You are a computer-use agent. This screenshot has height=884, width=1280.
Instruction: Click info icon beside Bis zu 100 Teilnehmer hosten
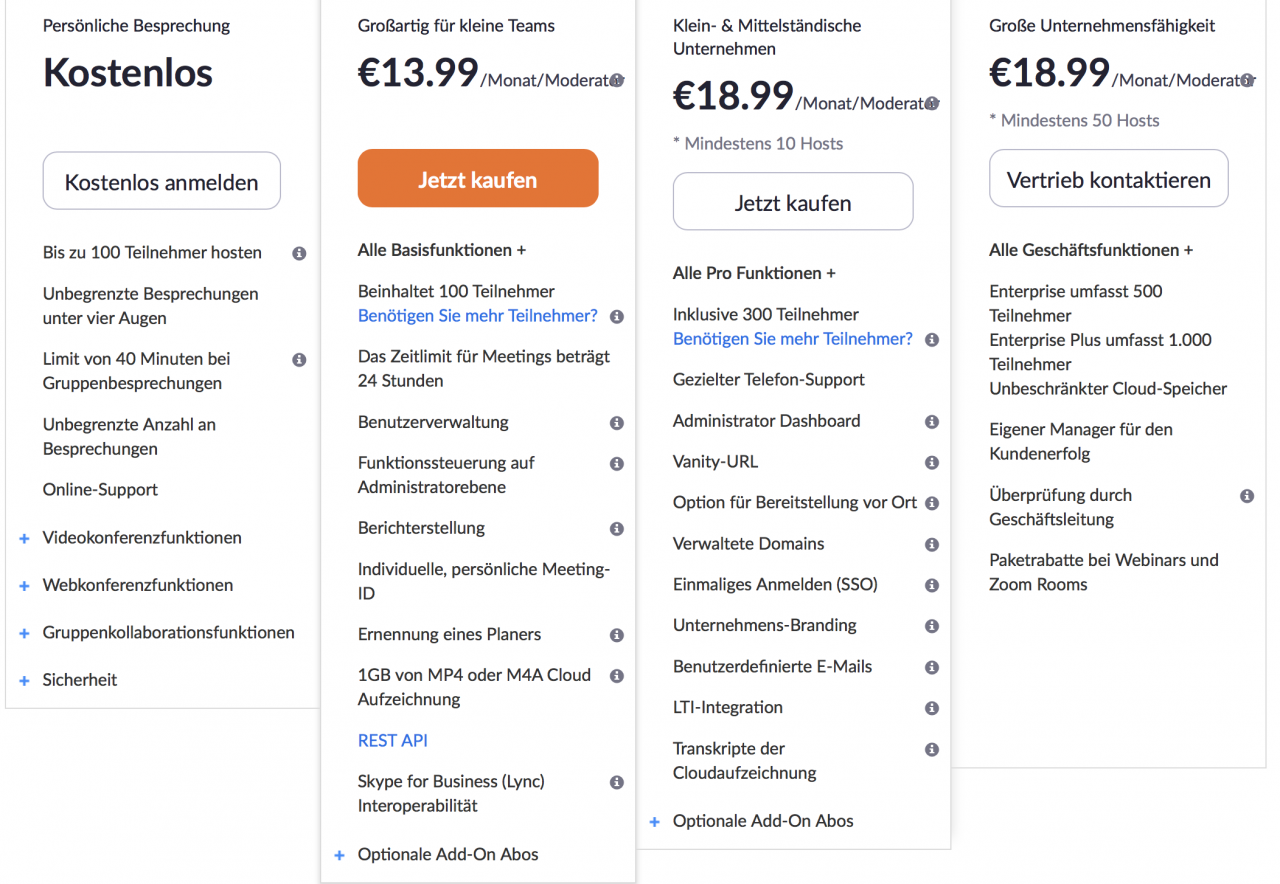pos(299,254)
